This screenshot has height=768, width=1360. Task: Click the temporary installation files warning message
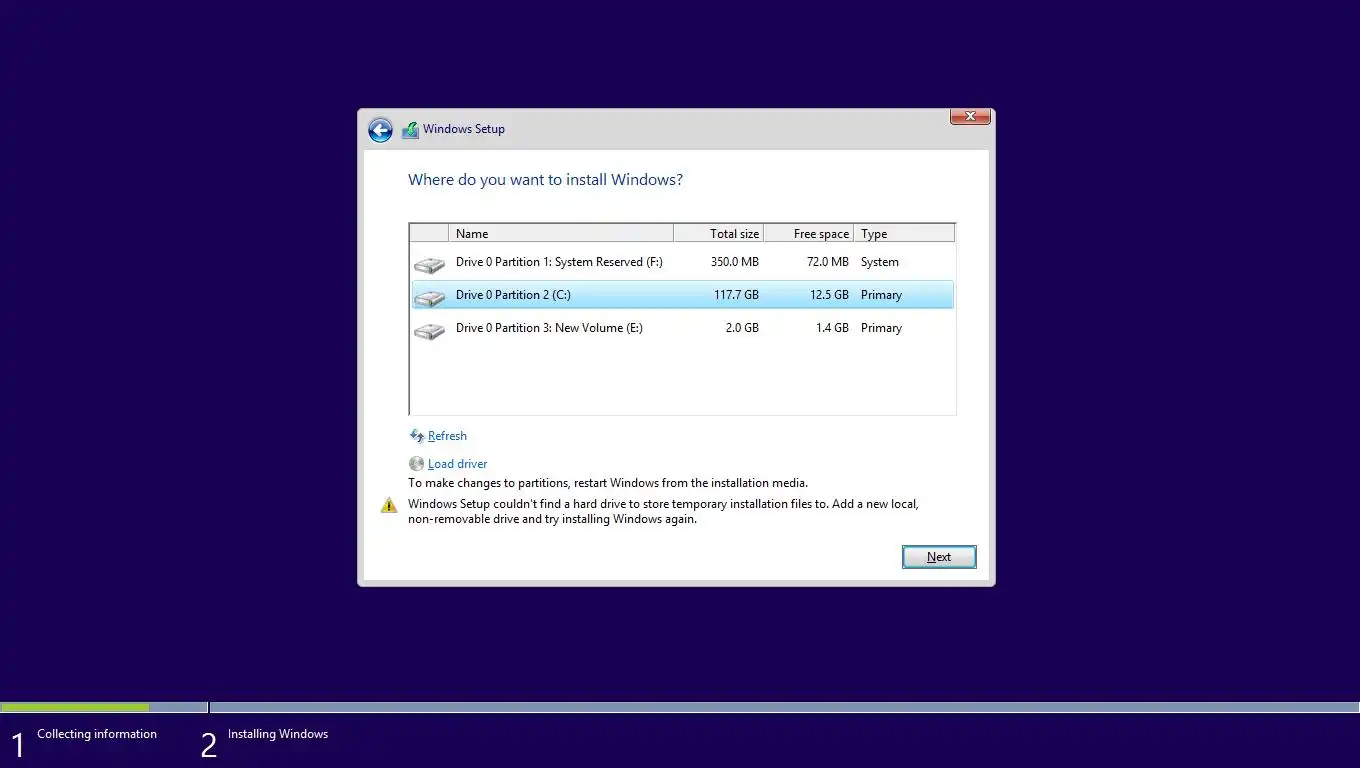point(663,512)
